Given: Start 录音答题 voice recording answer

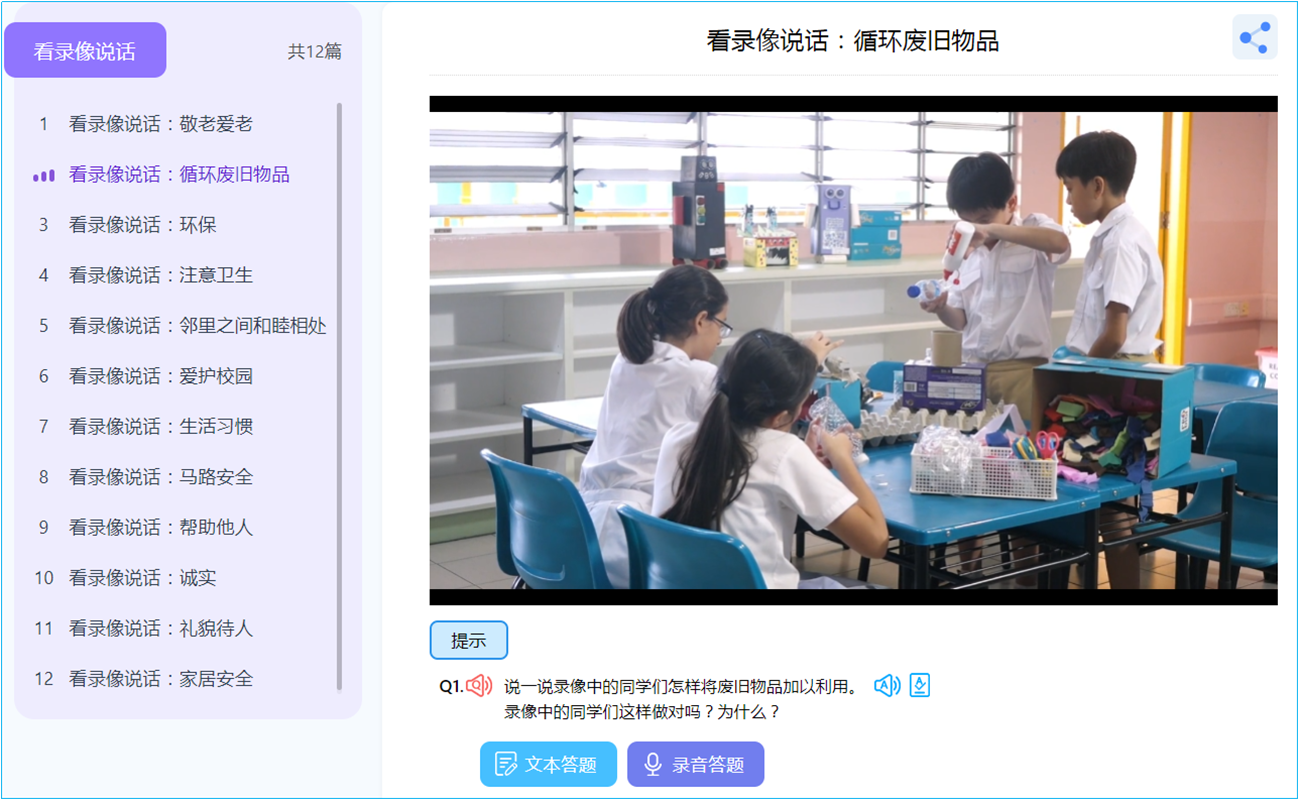Looking at the screenshot, I should (695, 765).
